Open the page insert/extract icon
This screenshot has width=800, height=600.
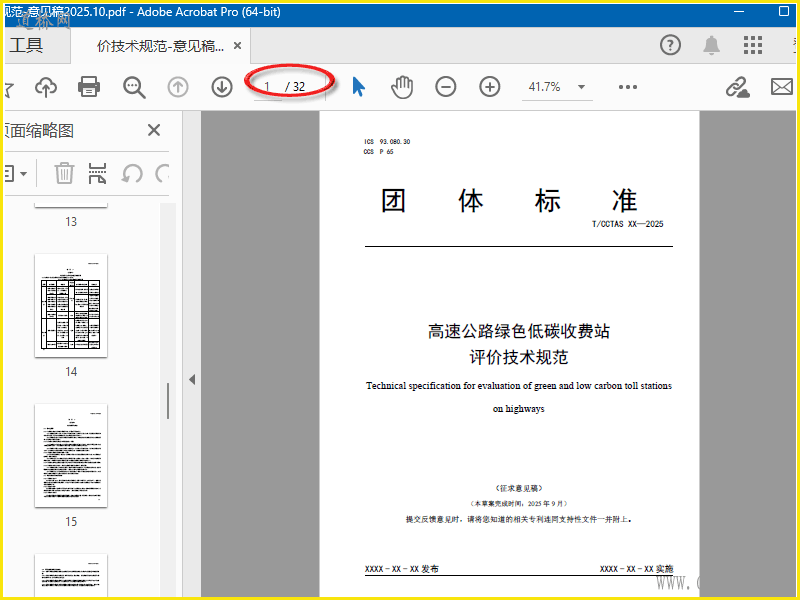coord(97,173)
